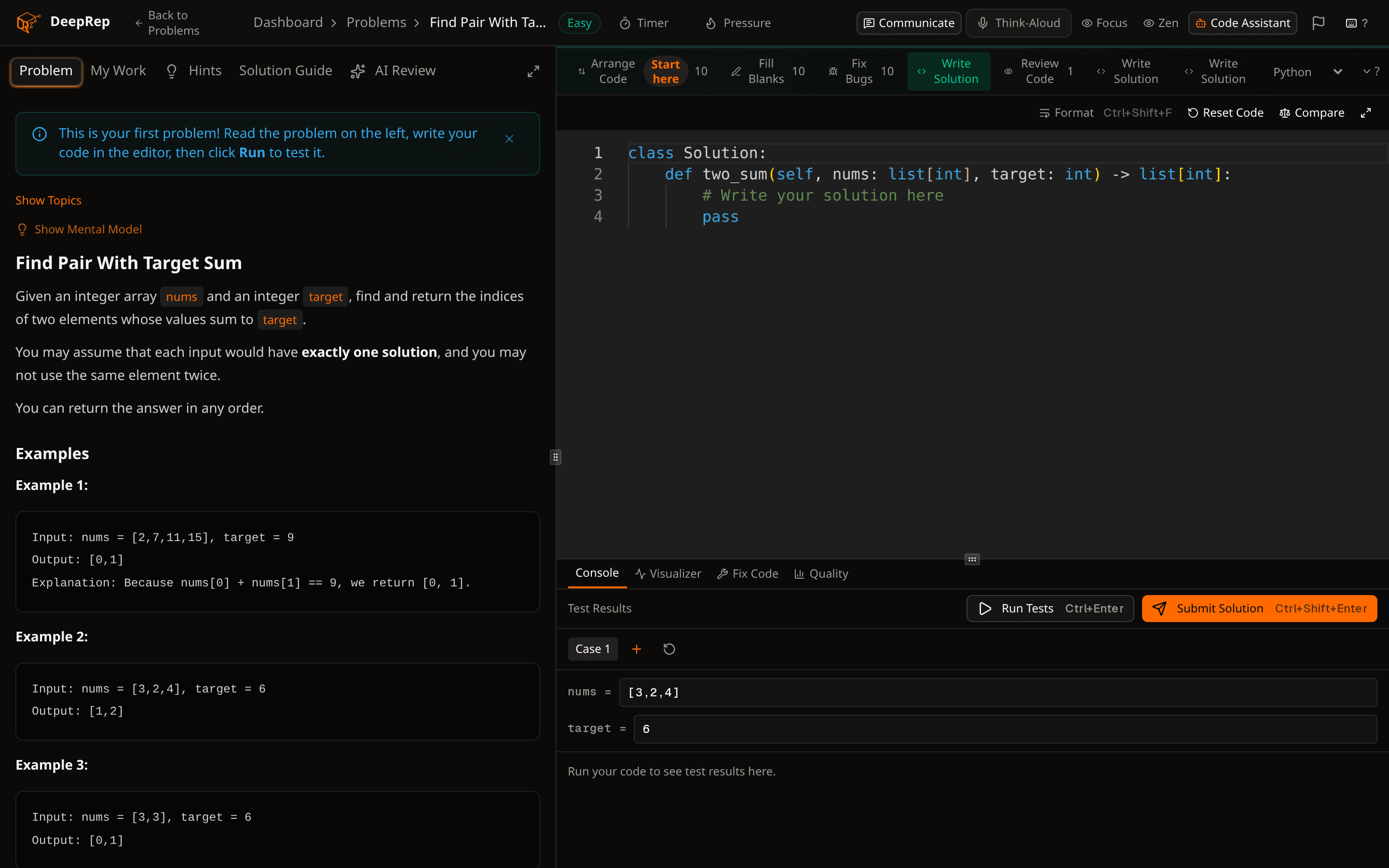The height and width of the screenshot is (868, 1389).
Task: Open the Quality tab
Action: [821, 573]
